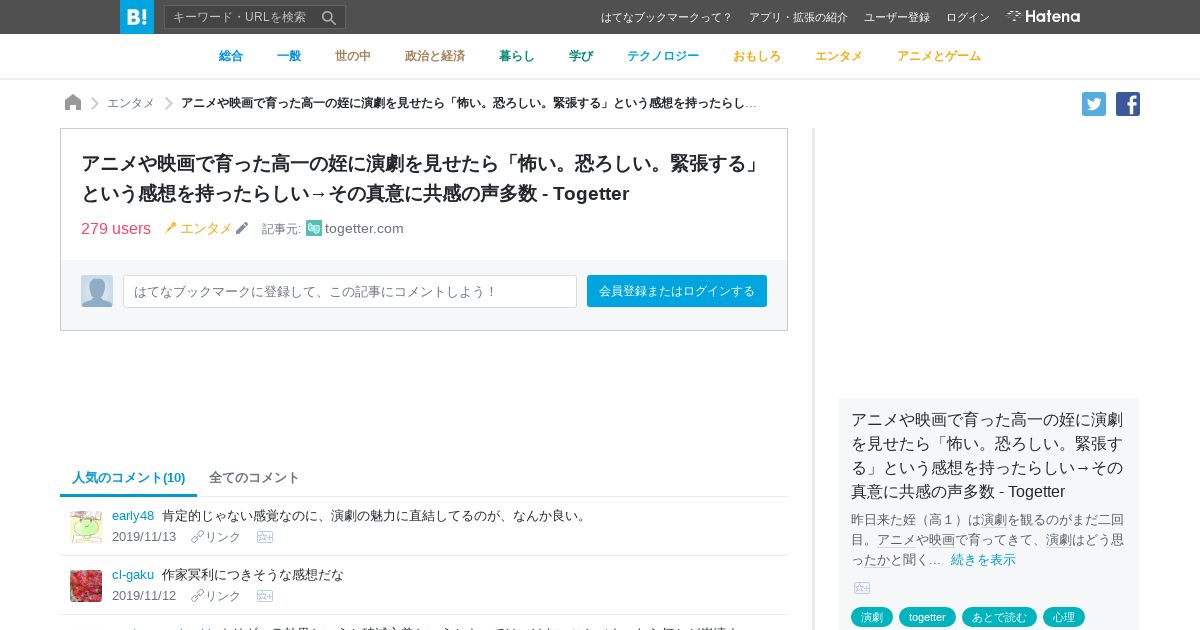The height and width of the screenshot is (630, 1200).
Task: Switch to 人気のコメント(10) tab
Action: [129, 478]
